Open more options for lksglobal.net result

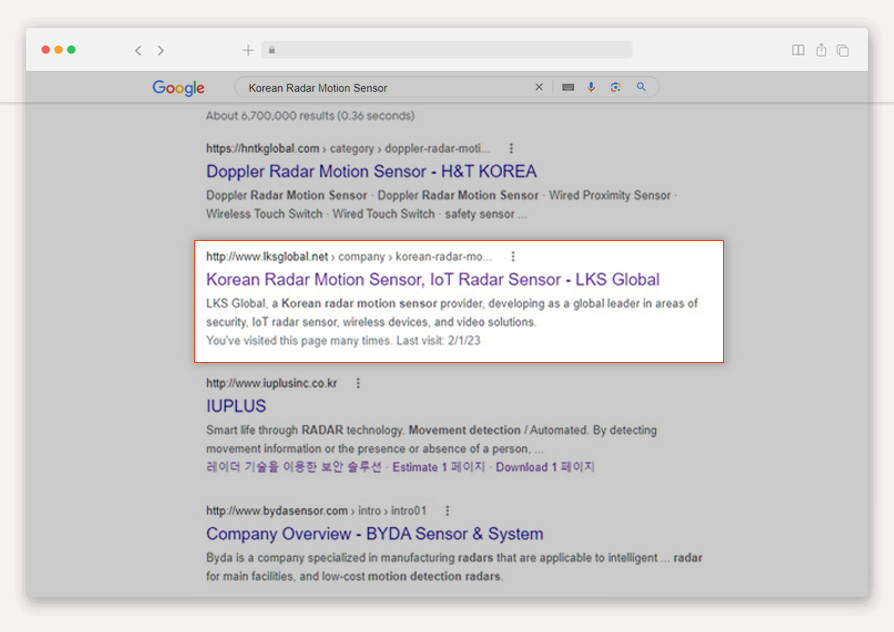pyautogui.click(x=513, y=256)
